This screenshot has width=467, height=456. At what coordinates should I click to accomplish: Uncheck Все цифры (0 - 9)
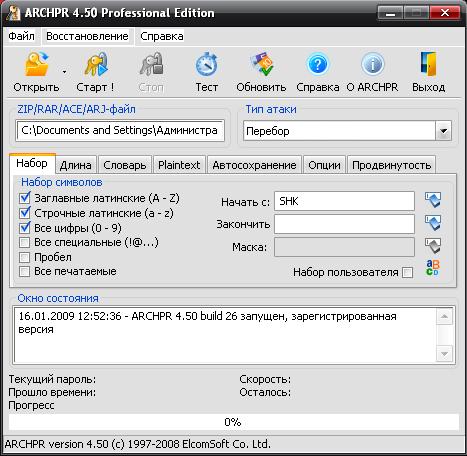click(x=25, y=228)
